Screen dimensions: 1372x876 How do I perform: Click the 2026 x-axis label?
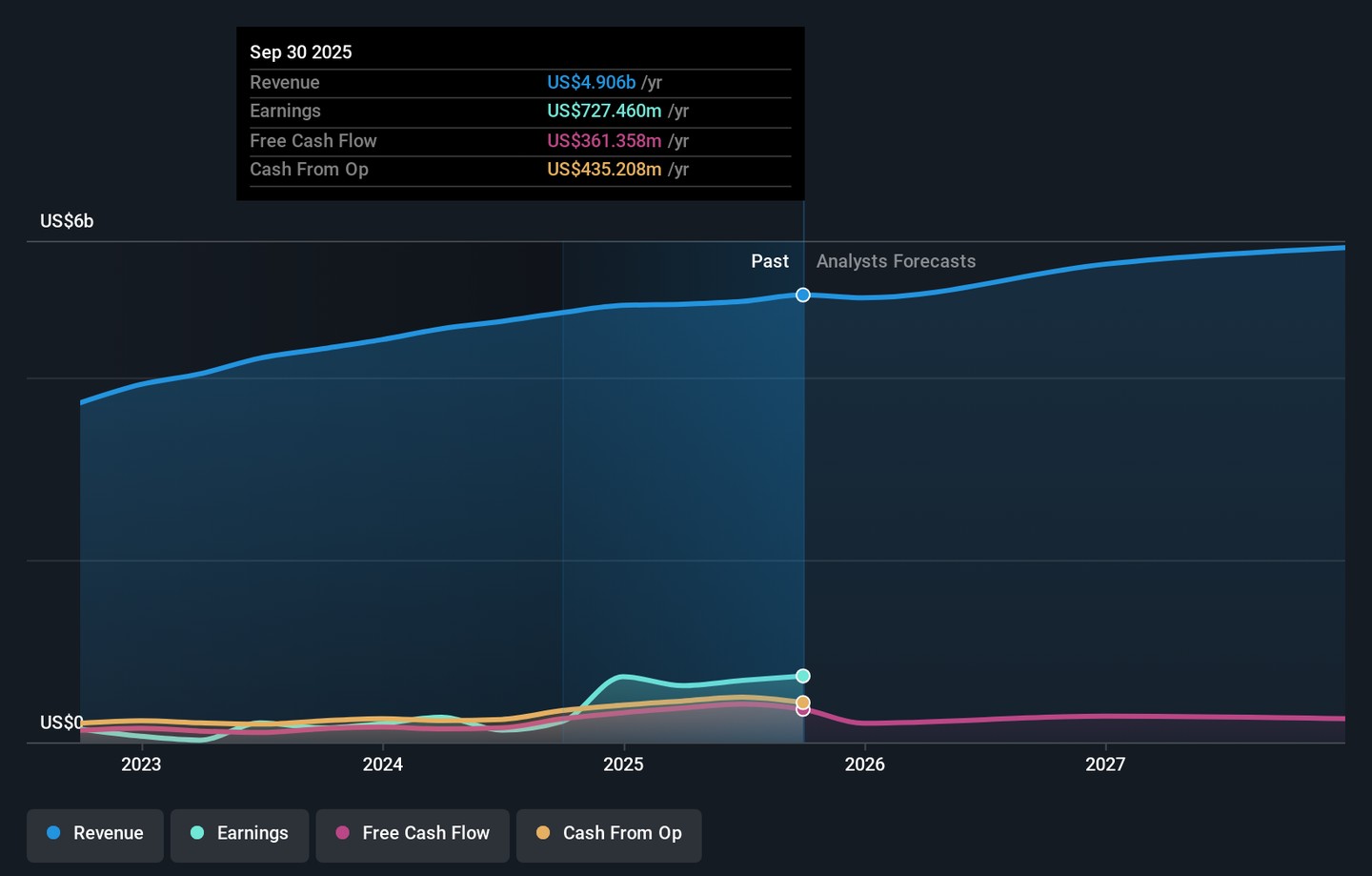864,764
